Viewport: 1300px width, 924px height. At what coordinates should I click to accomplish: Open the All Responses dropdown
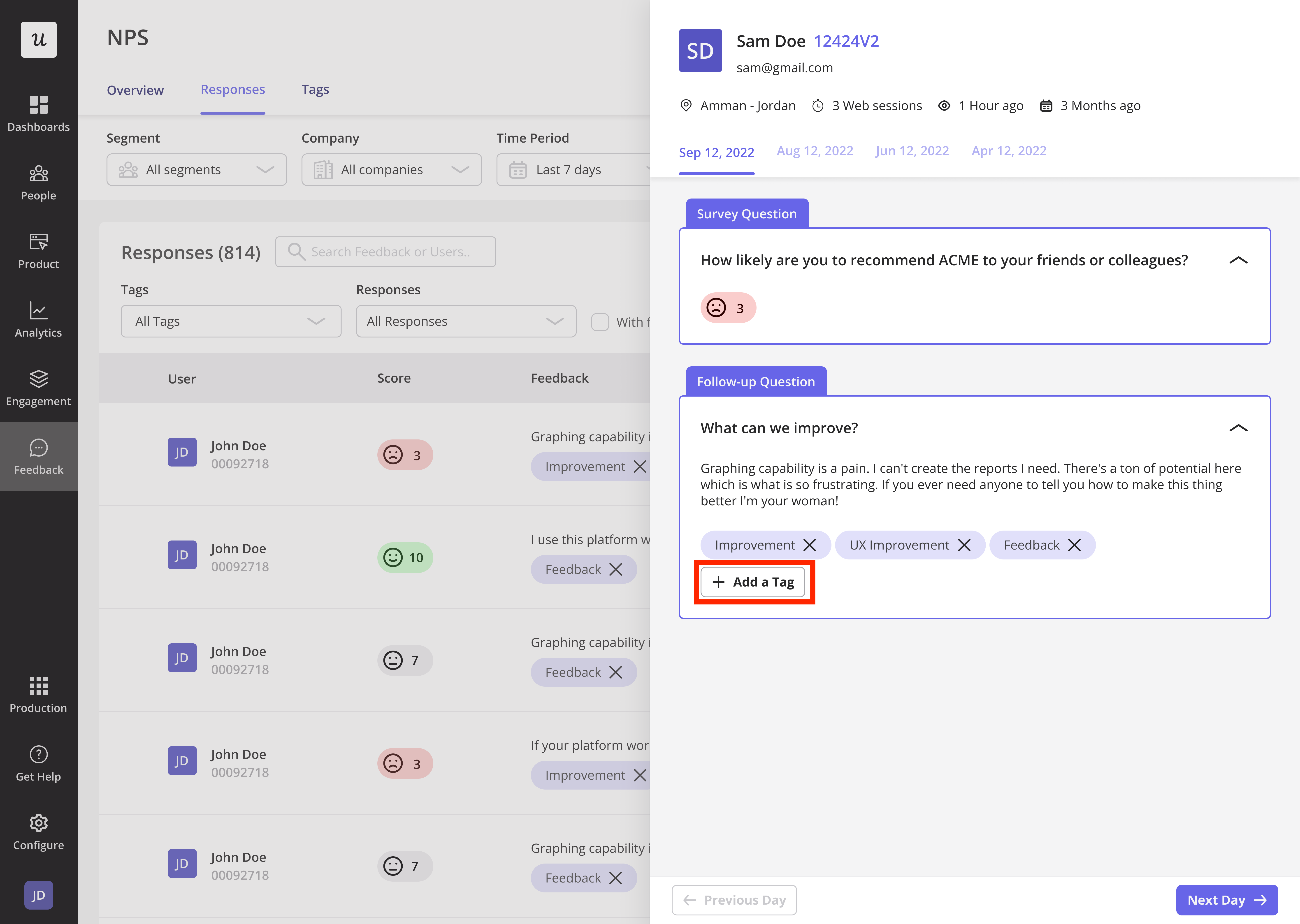466,321
